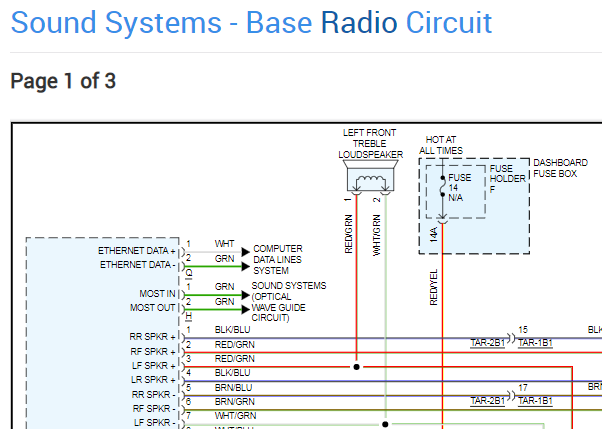602x429 pixels.
Task: Click the 'SOUND SYSTEMS (OPTICAL WAVE GUIDE CIRCUIT)' reference
Action: tap(289, 301)
